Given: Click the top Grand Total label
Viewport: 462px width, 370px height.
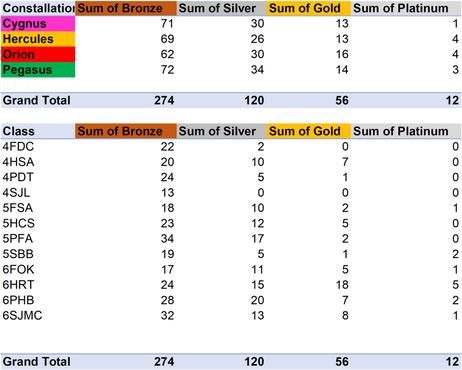Looking at the screenshot, I should pos(37,100).
